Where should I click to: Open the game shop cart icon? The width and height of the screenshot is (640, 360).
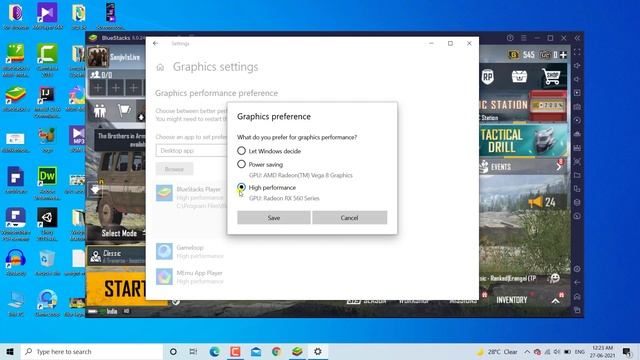click(551, 76)
